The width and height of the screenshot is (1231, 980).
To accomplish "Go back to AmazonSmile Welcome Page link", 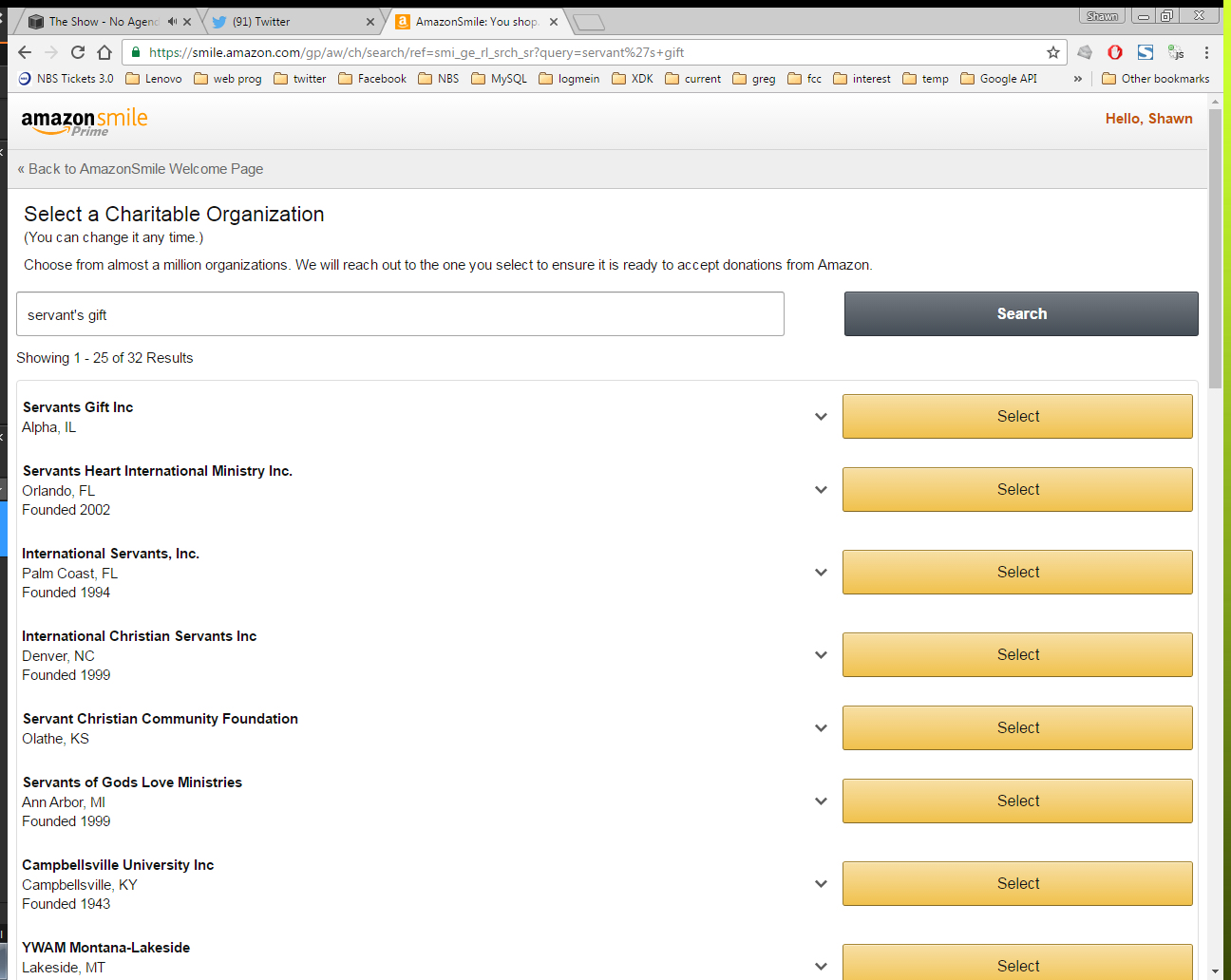I will point(141,169).
